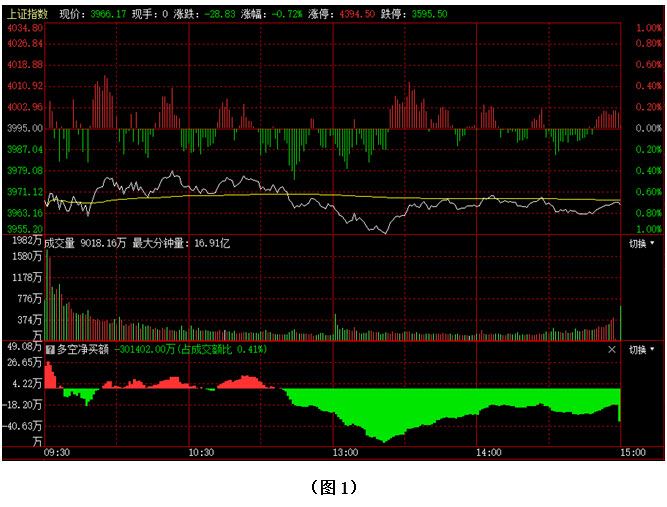Click the 涨停 price 4394.50
This screenshot has width=667, height=507.
(x=357, y=15)
